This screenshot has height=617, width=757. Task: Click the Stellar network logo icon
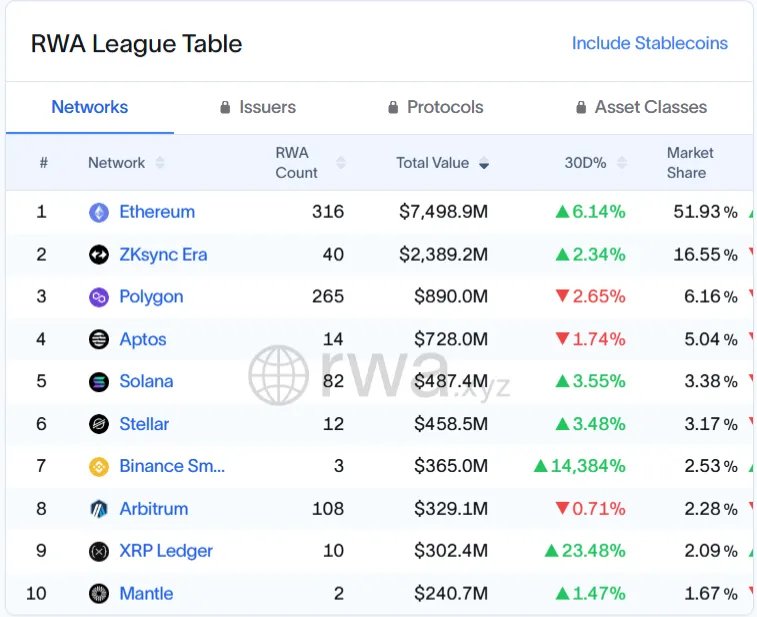[99, 424]
